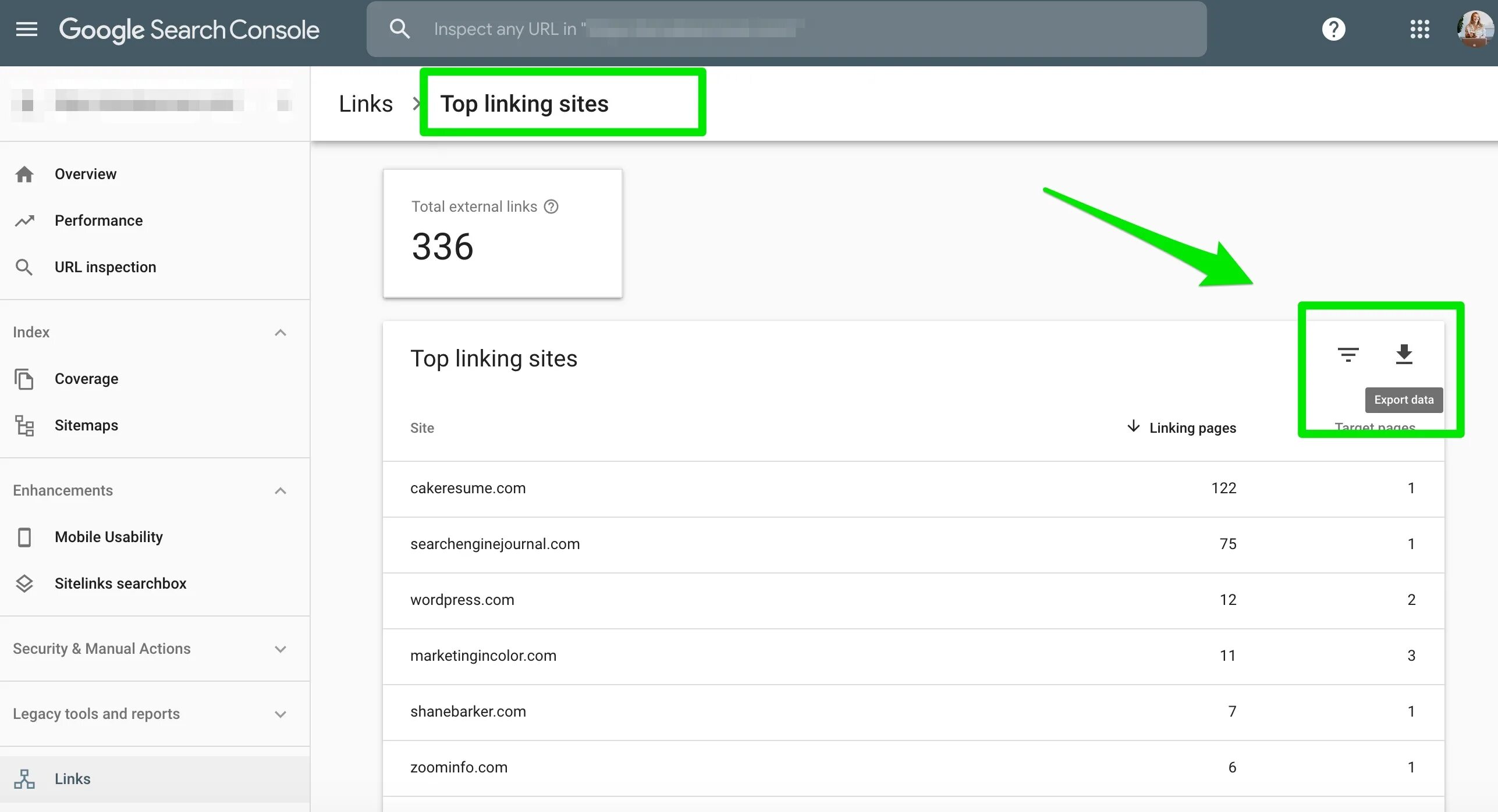Go to the Performance report
The image size is (1498, 812).
point(98,220)
